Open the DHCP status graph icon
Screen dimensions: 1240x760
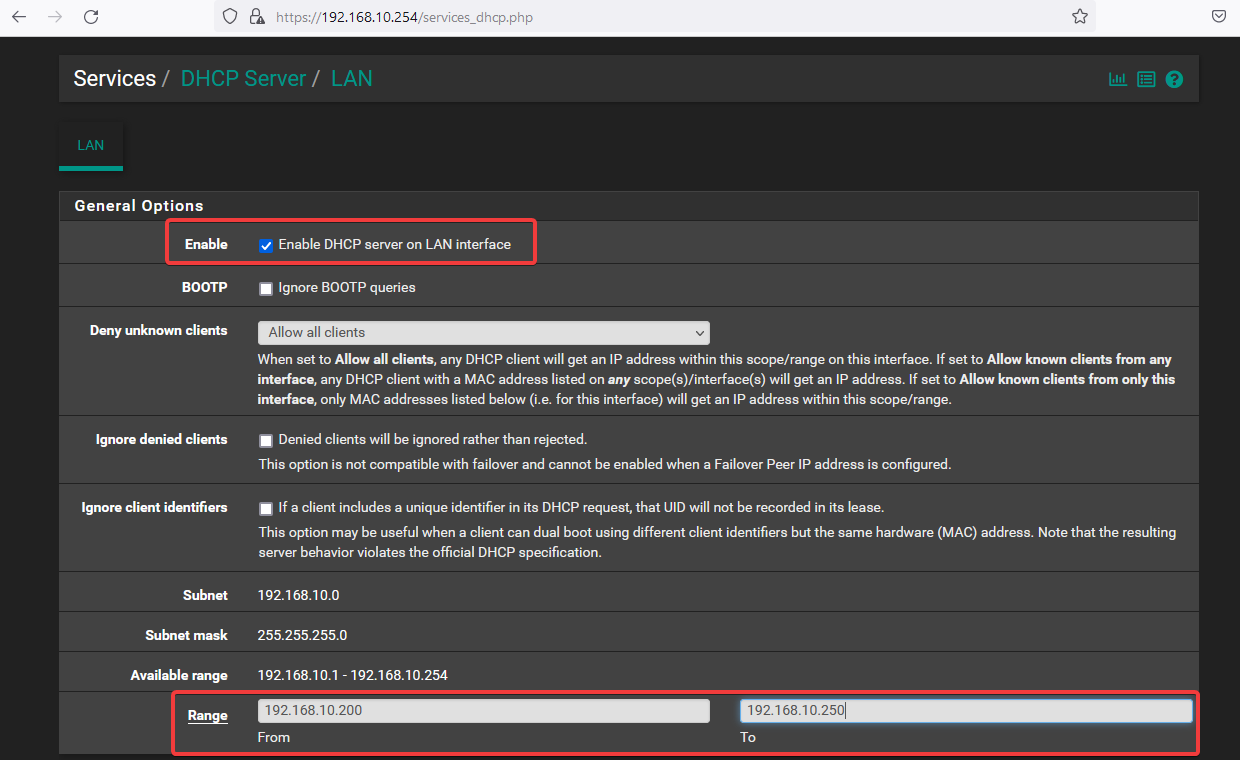(x=1117, y=79)
